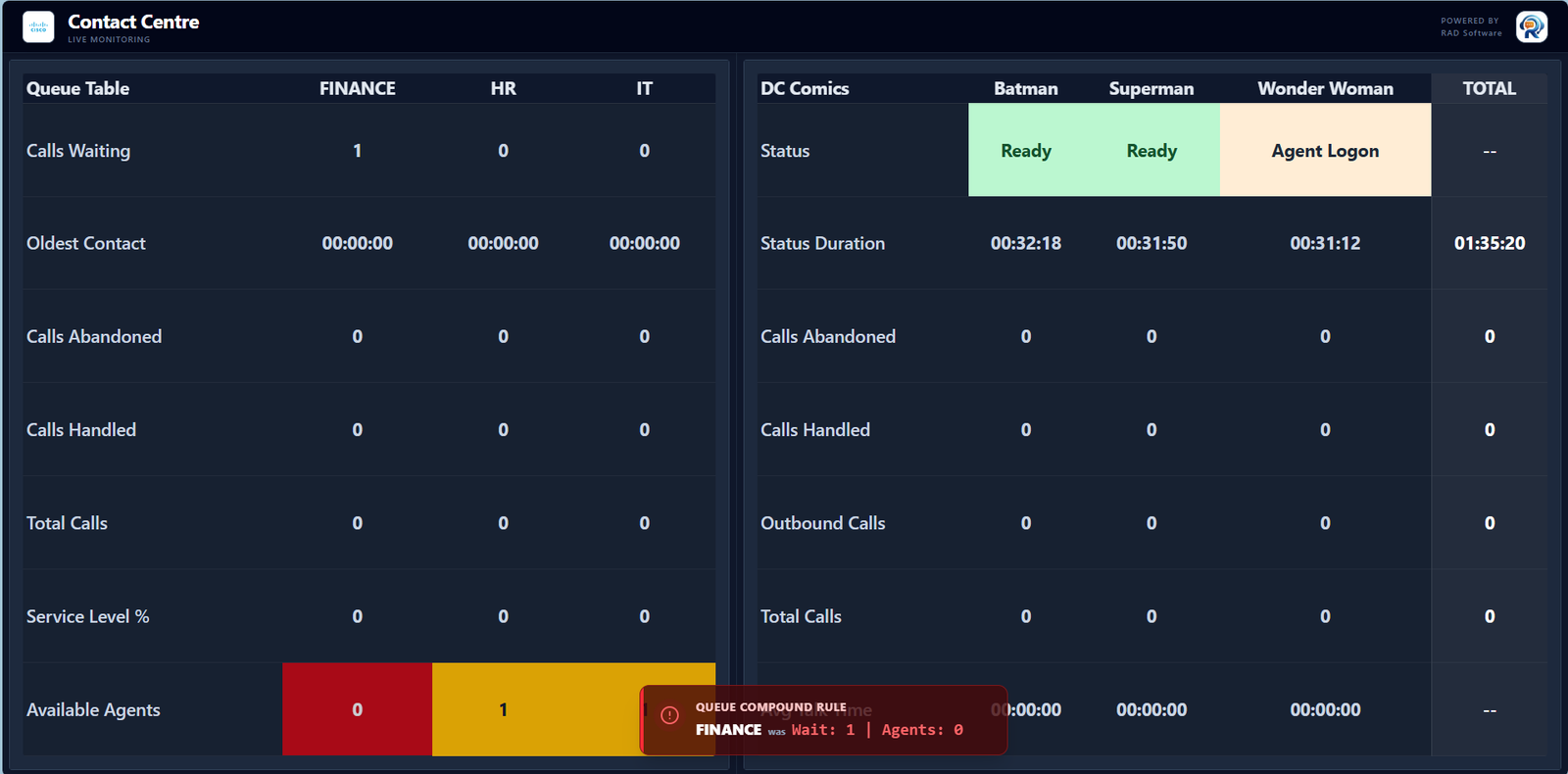
Task: Click Superman's Calls Handled value
Action: (x=1151, y=429)
